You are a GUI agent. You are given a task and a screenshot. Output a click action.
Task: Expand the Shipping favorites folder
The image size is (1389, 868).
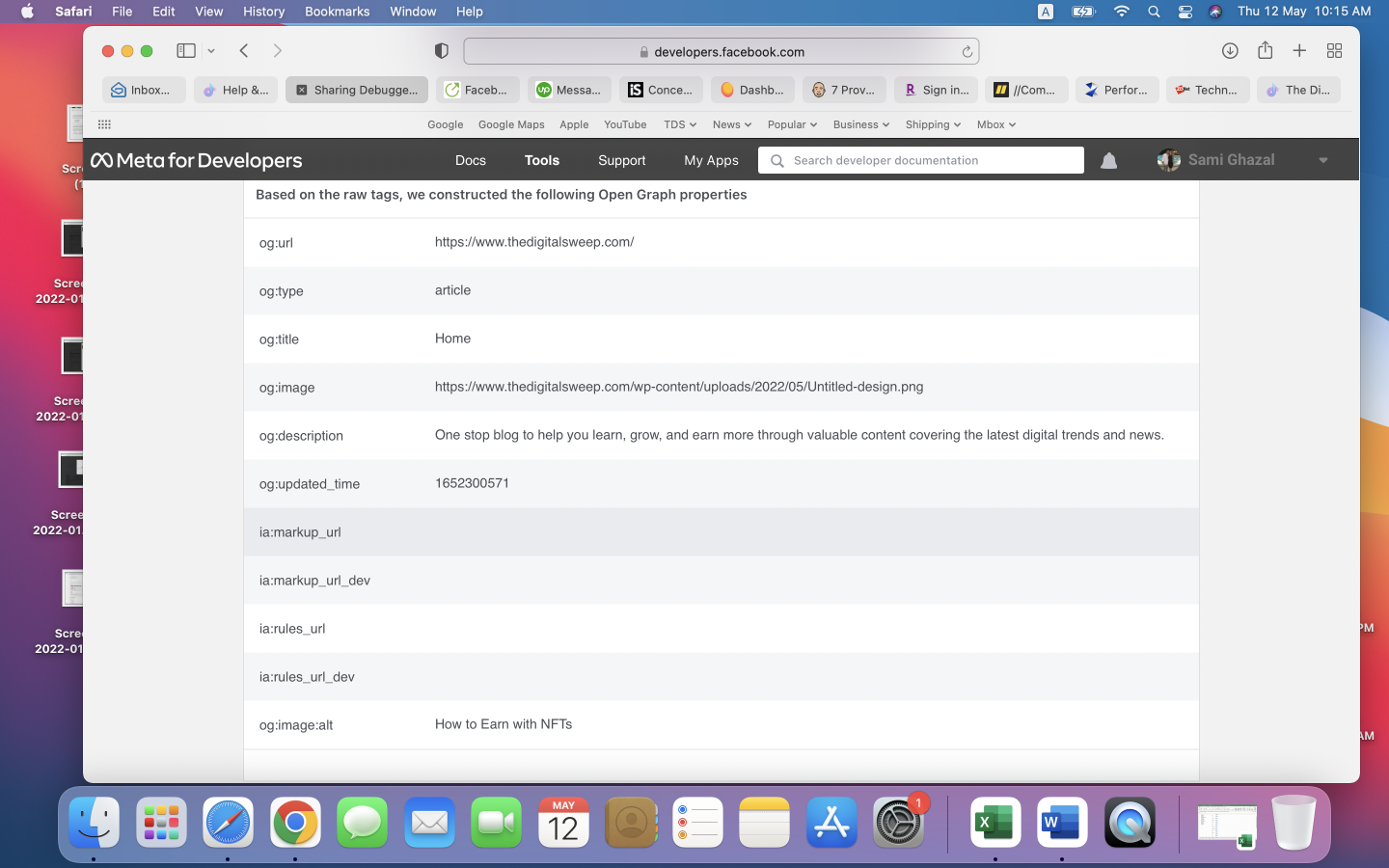(933, 124)
